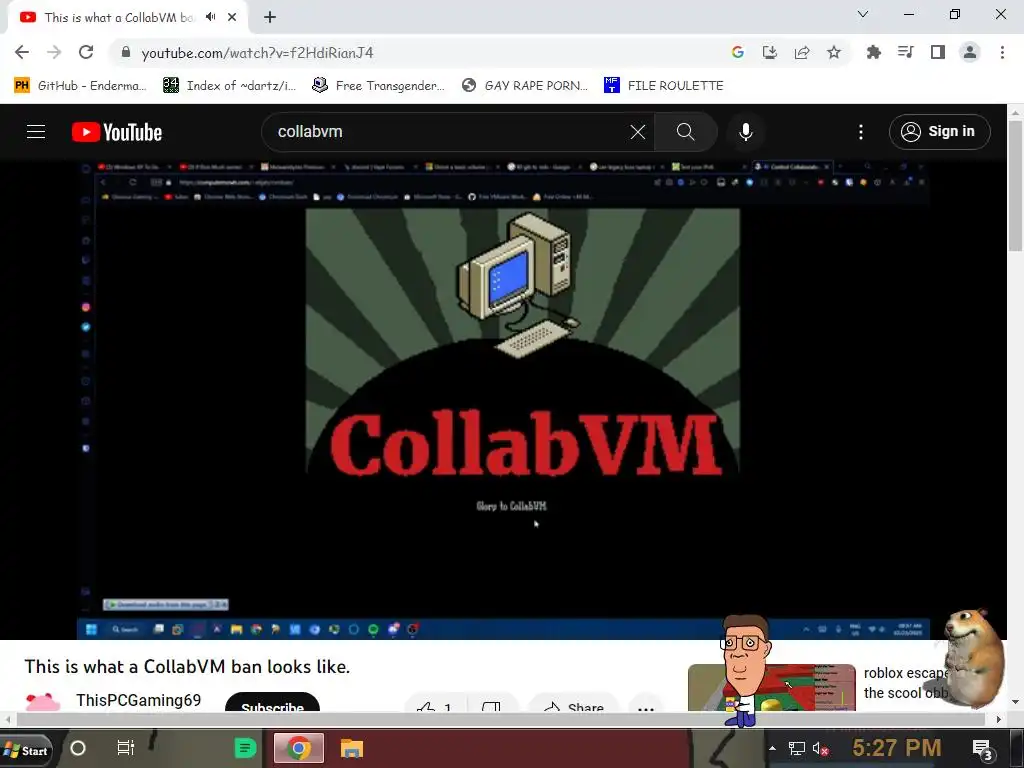Open the 5:27 PM clock
This screenshot has width=1024, height=768.
pyautogui.click(x=897, y=747)
